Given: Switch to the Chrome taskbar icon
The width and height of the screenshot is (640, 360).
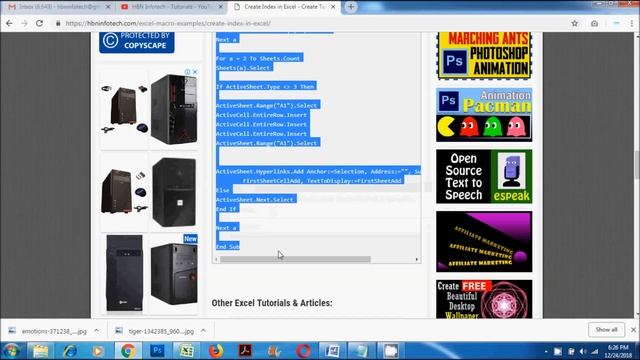Looking at the screenshot, I should coord(128,351).
